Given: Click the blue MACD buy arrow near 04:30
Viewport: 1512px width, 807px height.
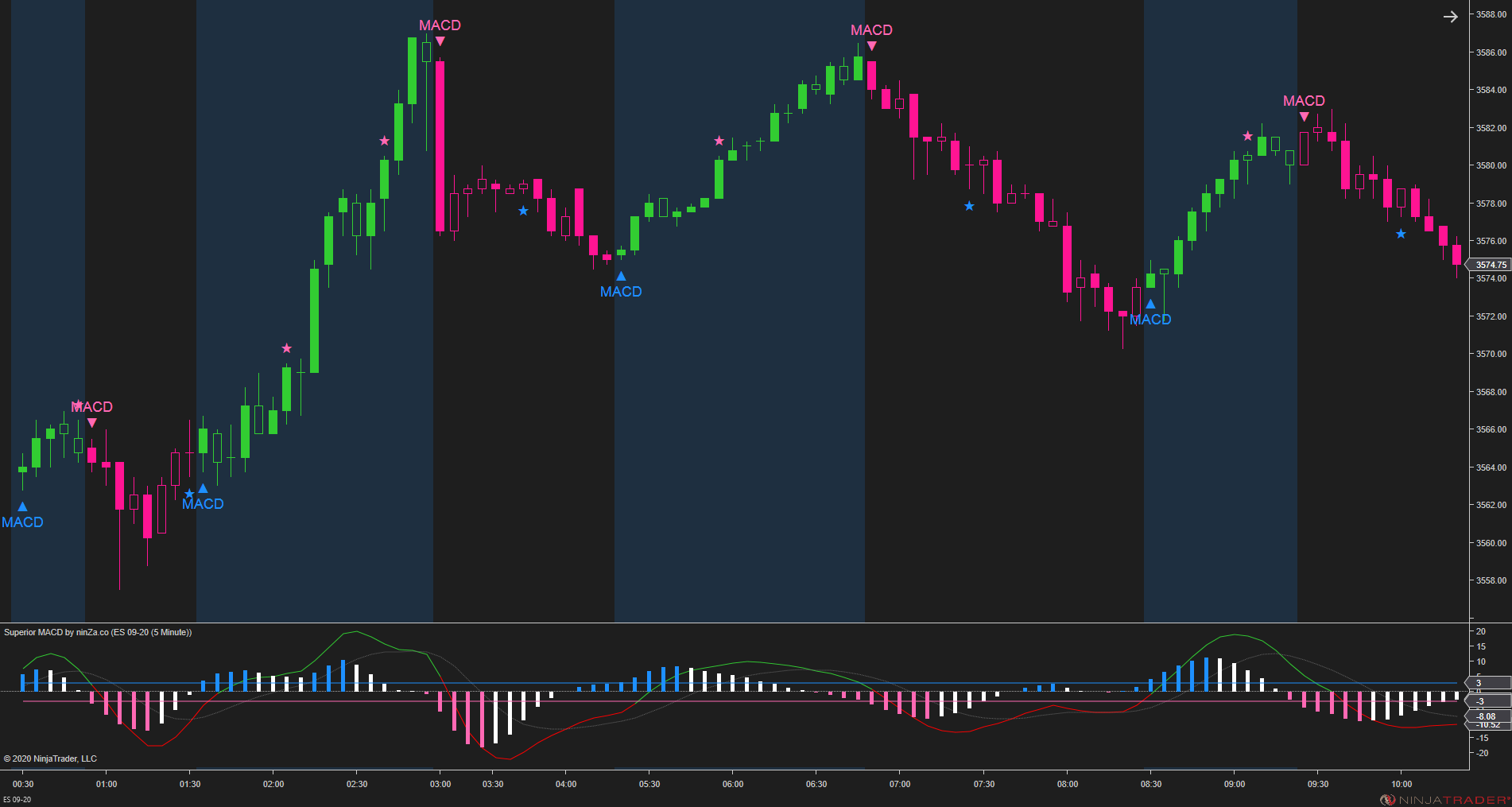Looking at the screenshot, I should coord(621,274).
